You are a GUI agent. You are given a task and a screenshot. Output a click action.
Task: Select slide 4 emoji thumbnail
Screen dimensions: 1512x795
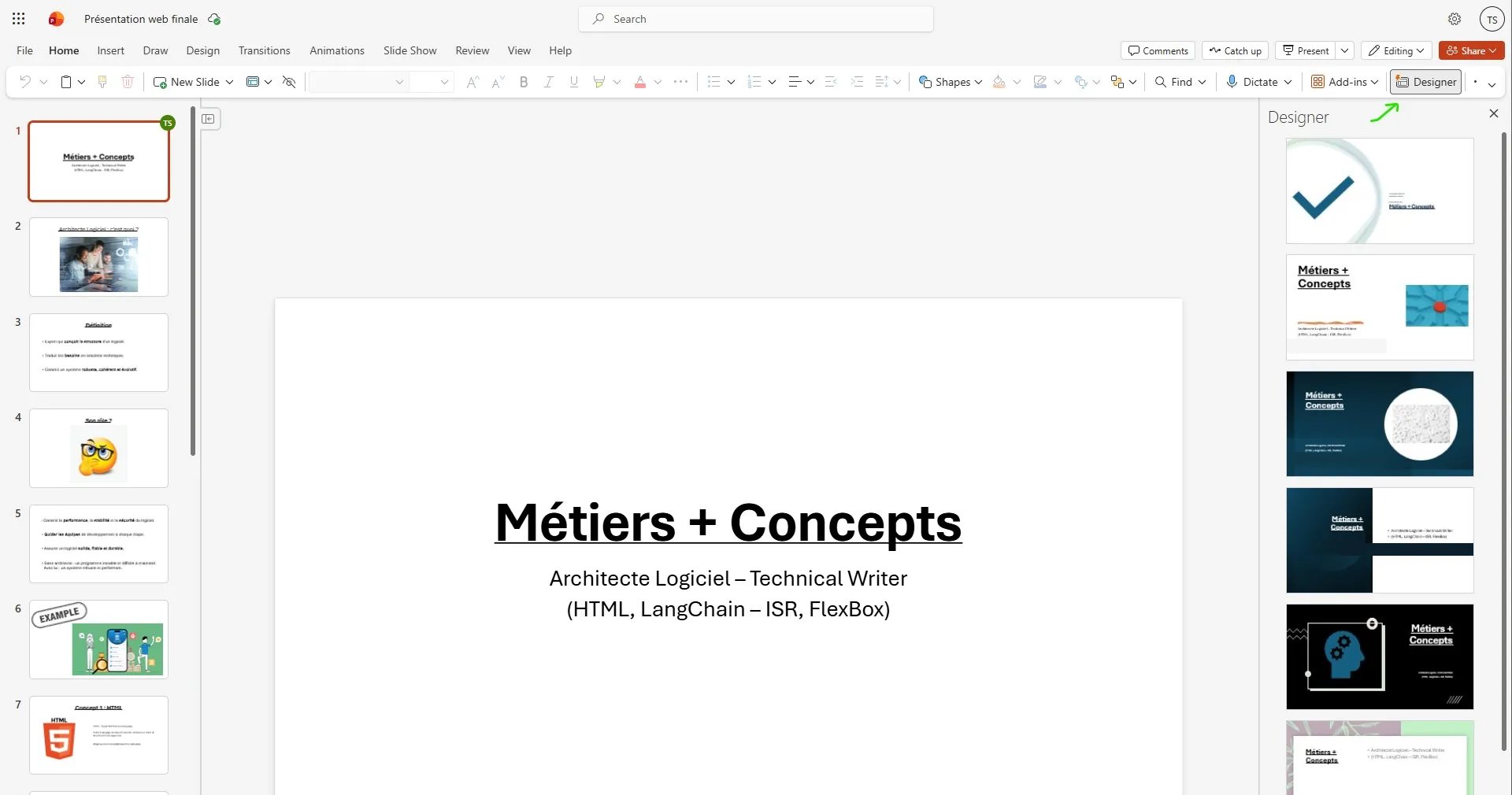click(99, 449)
